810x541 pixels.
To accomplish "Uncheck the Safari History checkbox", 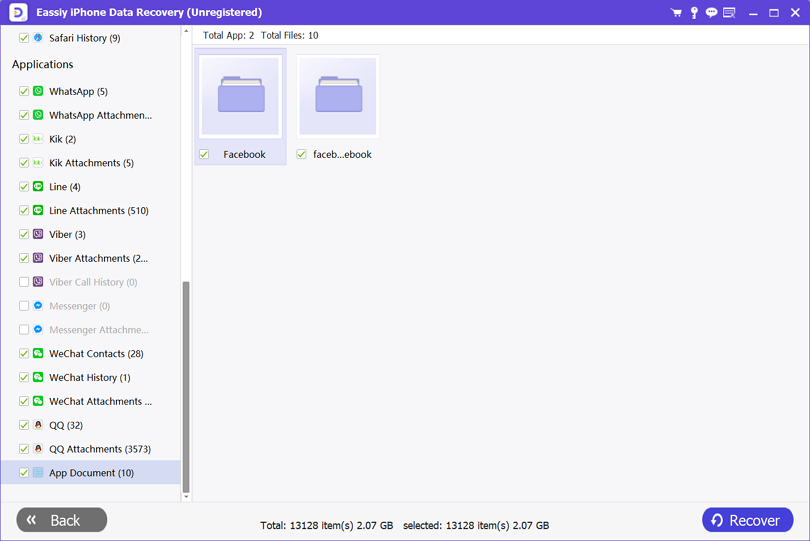I will coord(24,38).
